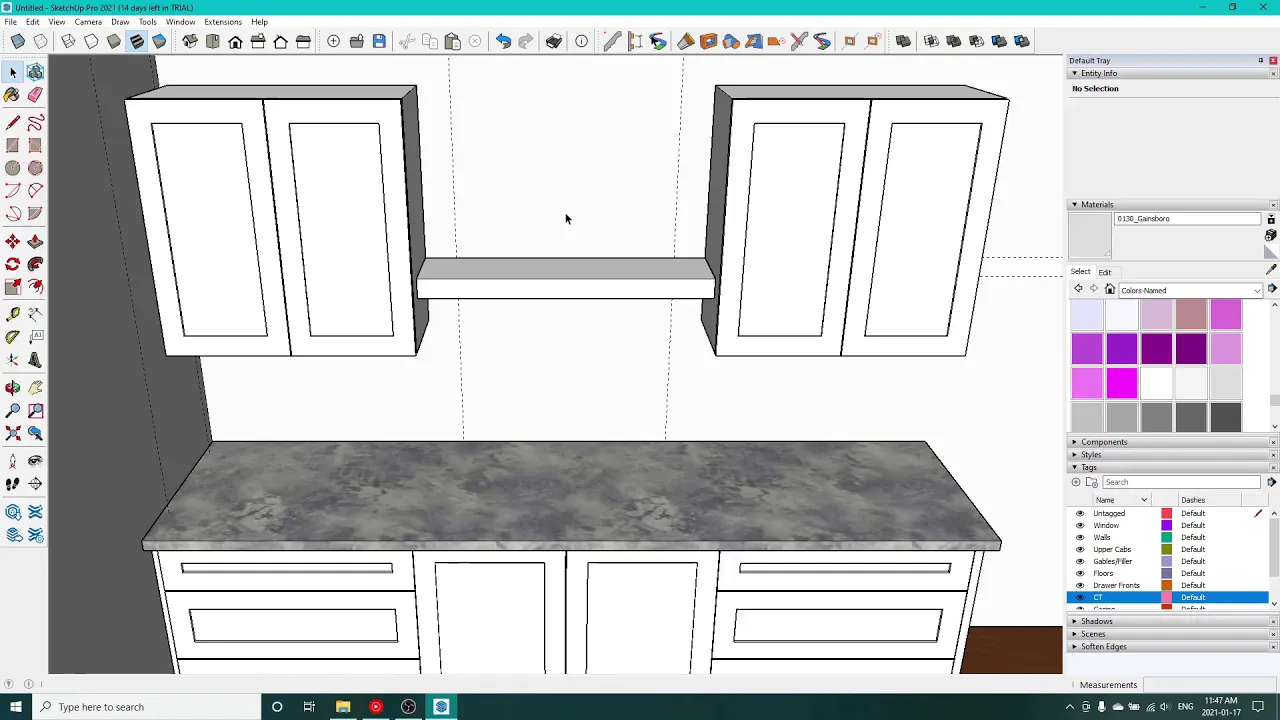The height and width of the screenshot is (720, 1280).
Task: Switch to materials Edit tab
Action: (x=1104, y=272)
